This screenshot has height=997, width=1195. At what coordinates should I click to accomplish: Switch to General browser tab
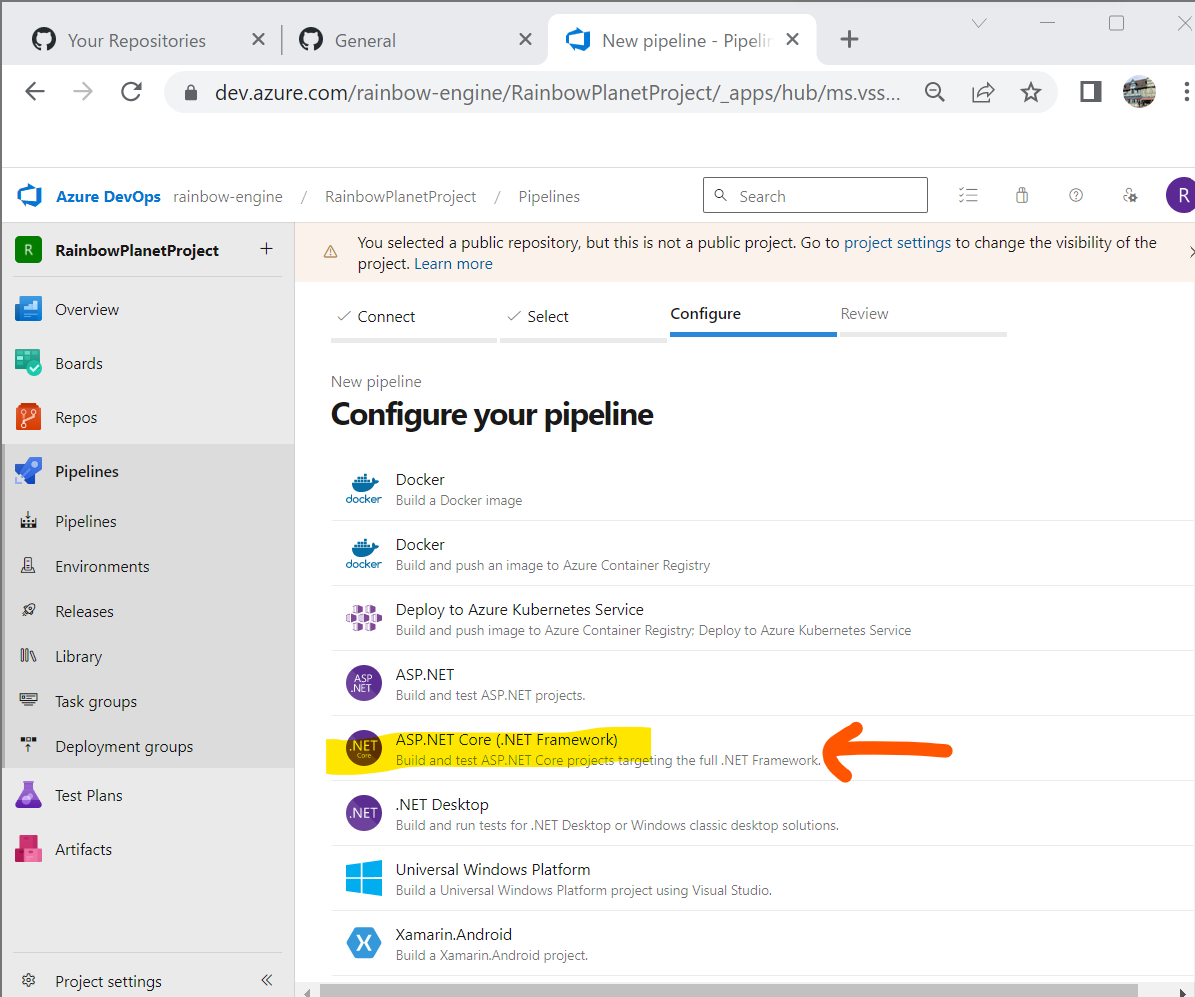tap(365, 40)
